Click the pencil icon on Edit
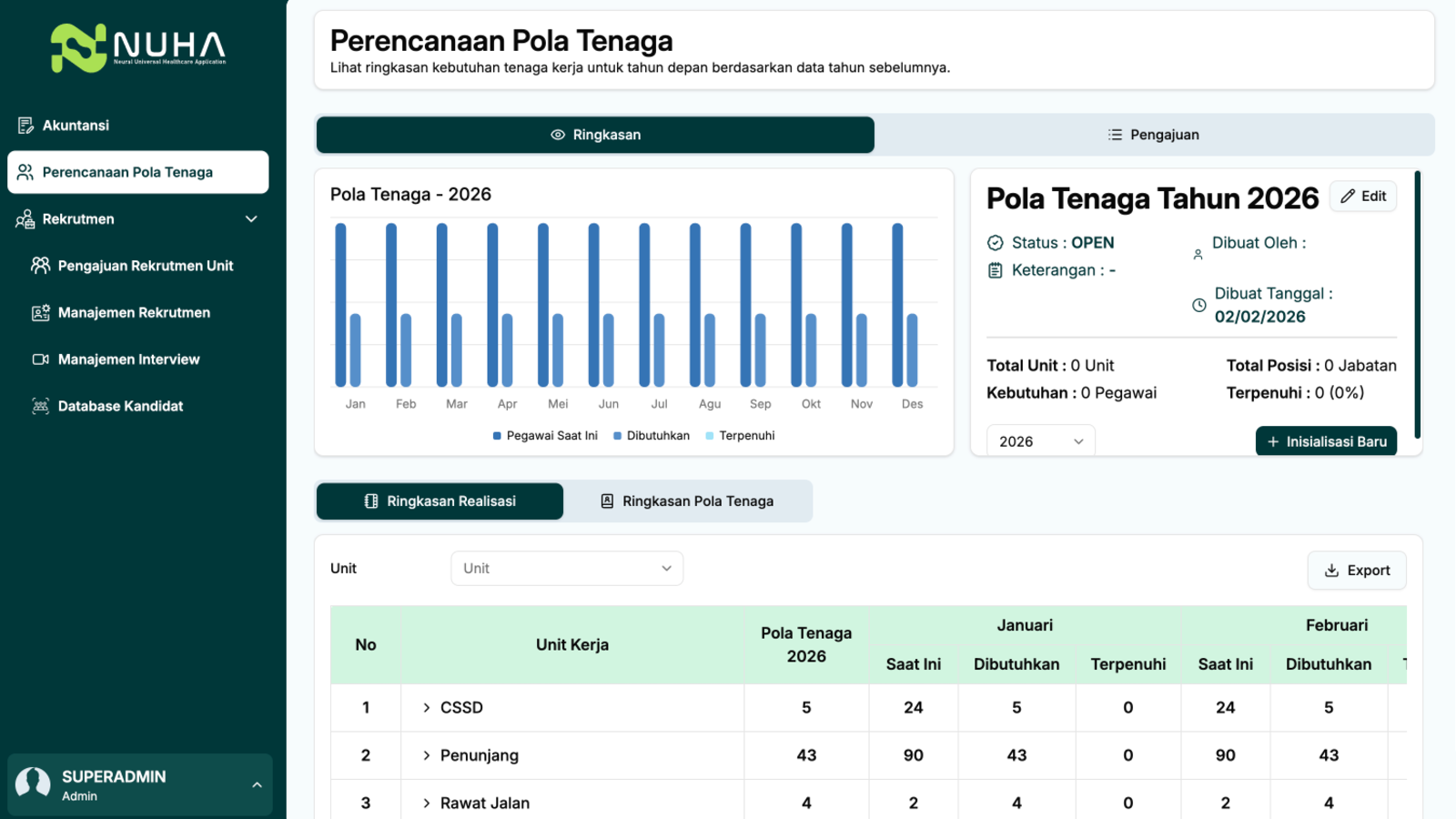The height and width of the screenshot is (819, 1456). 1348,196
